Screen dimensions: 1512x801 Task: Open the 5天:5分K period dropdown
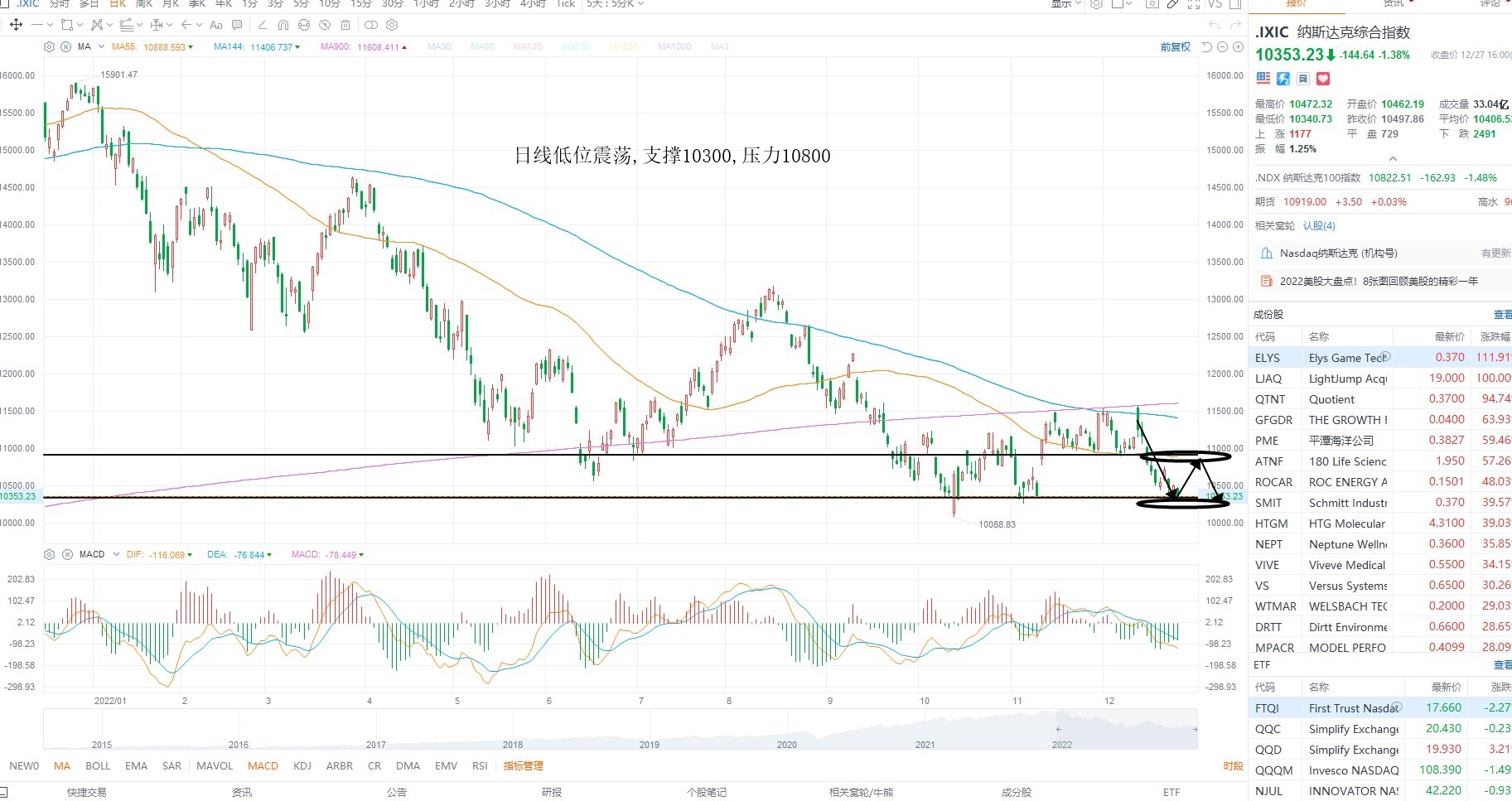[614, 4]
